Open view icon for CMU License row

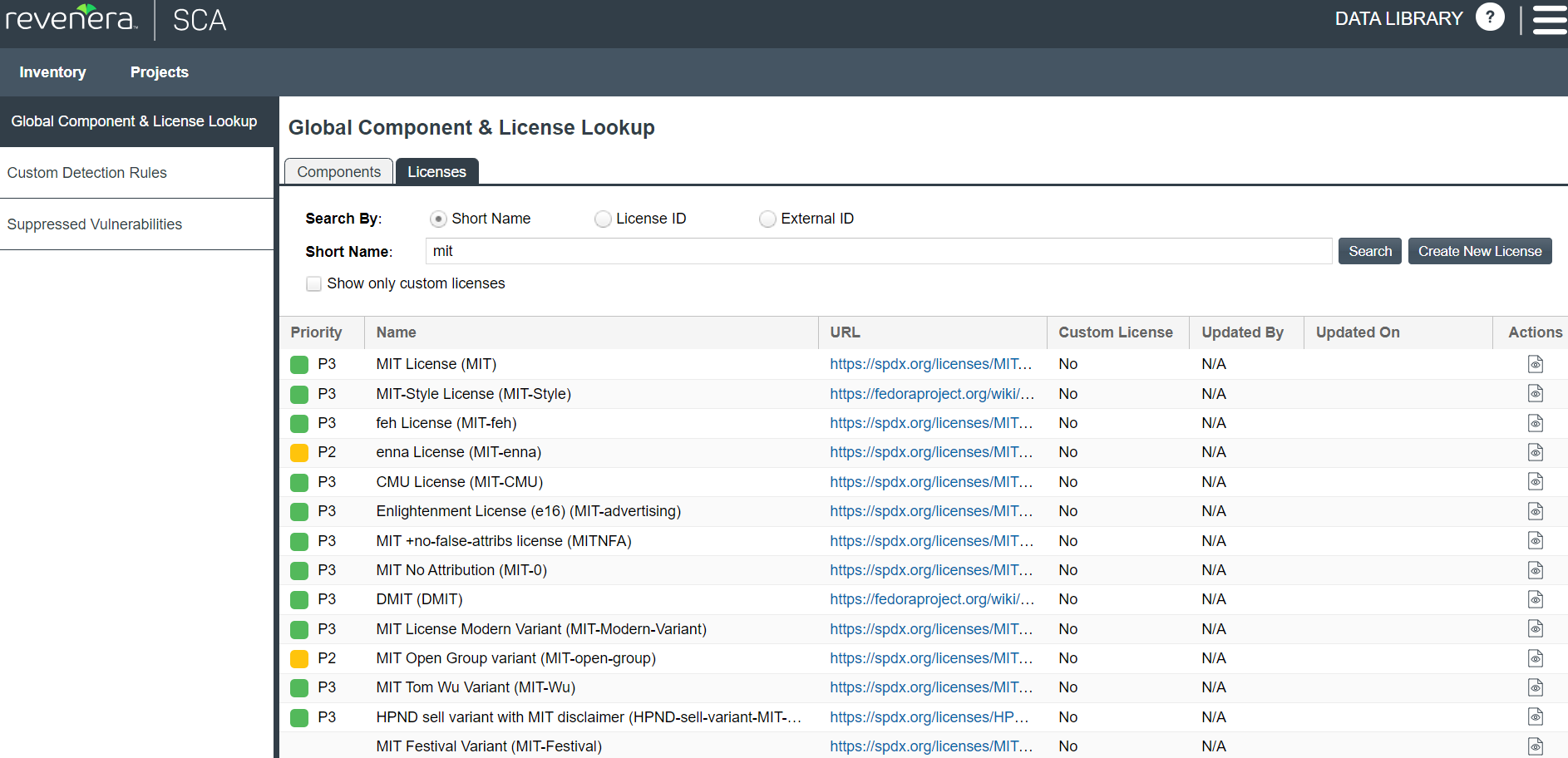click(x=1535, y=482)
